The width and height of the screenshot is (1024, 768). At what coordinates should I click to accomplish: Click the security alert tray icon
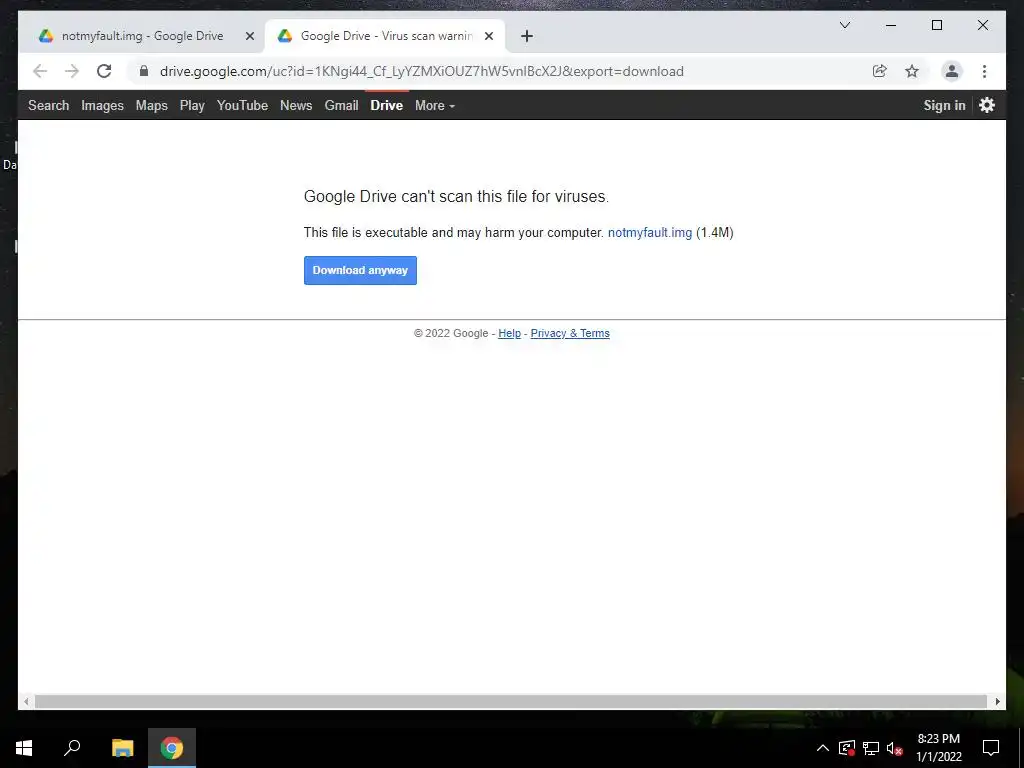[x=847, y=748]
